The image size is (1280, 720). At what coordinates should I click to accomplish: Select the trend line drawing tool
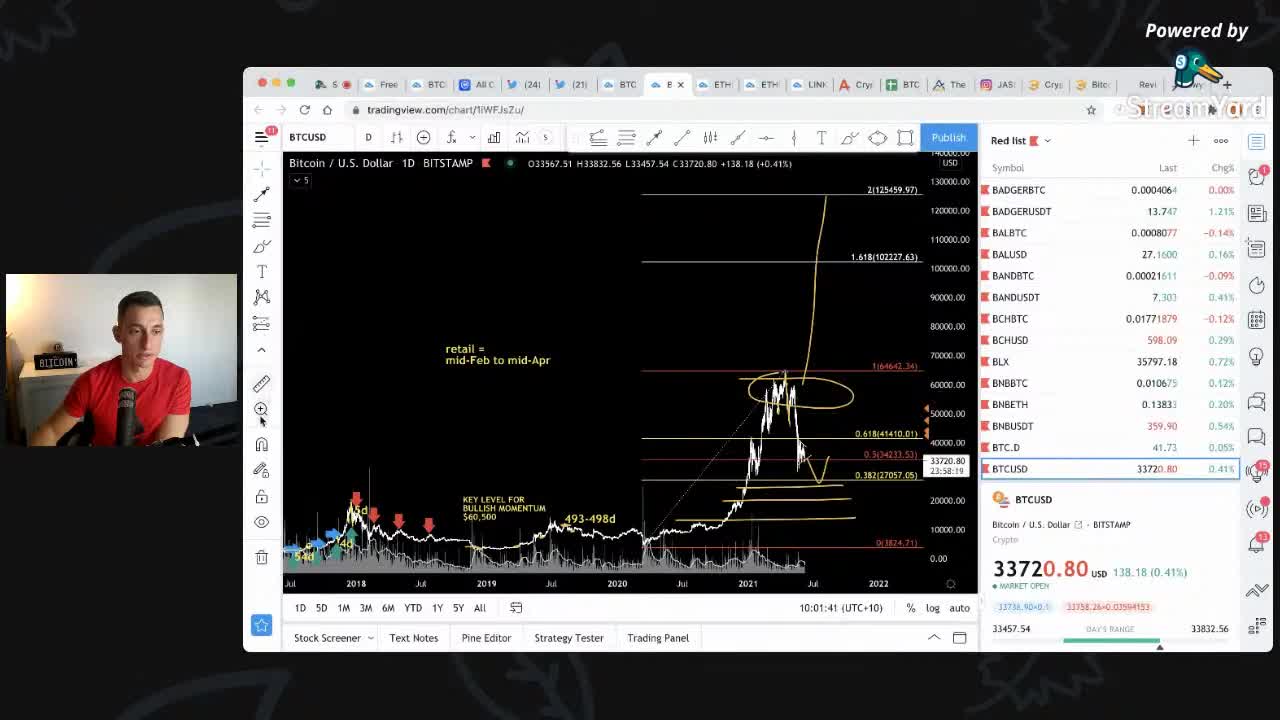[x=261, y=194]
